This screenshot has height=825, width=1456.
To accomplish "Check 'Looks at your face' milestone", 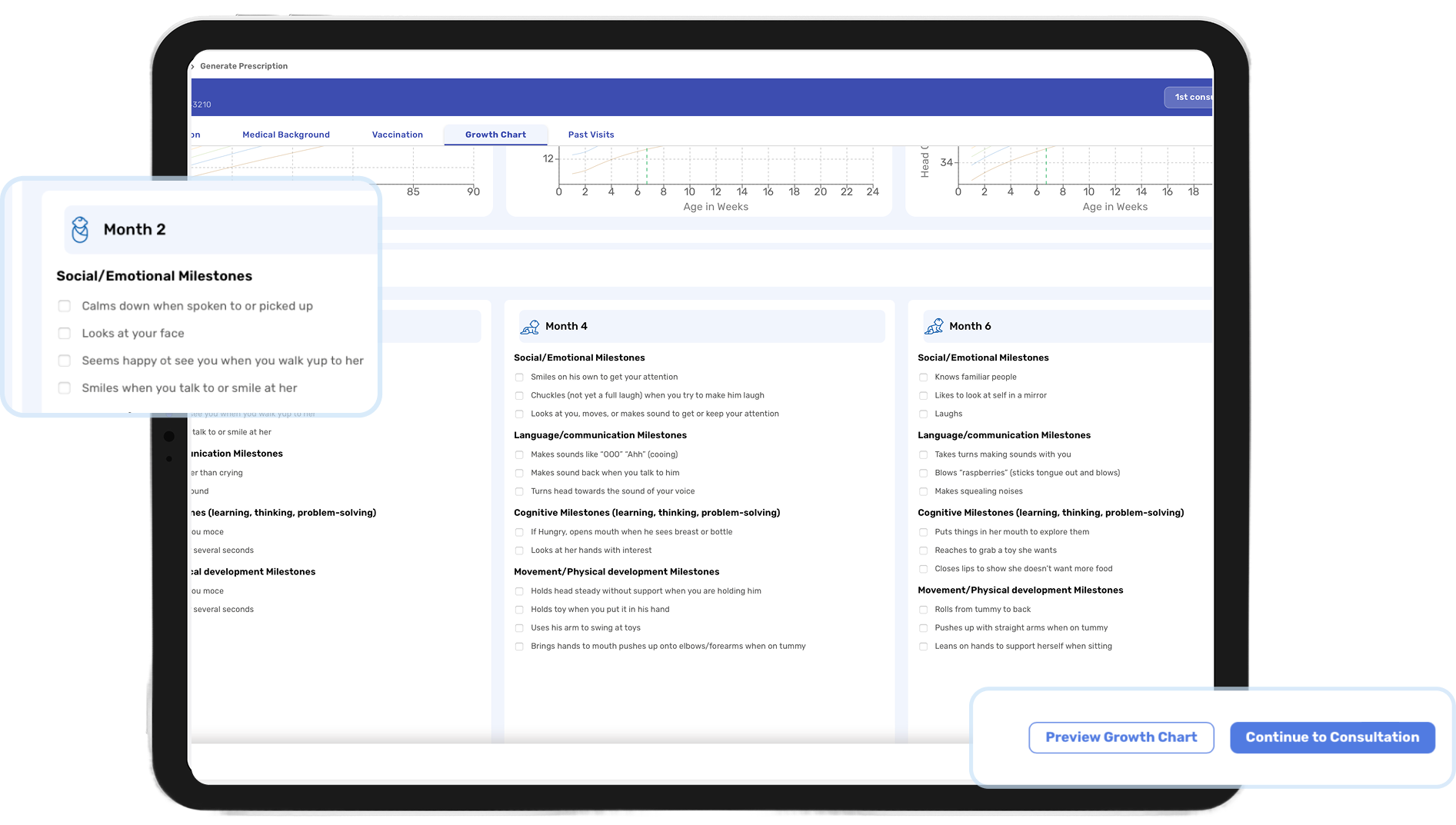I will click(65, 334).
